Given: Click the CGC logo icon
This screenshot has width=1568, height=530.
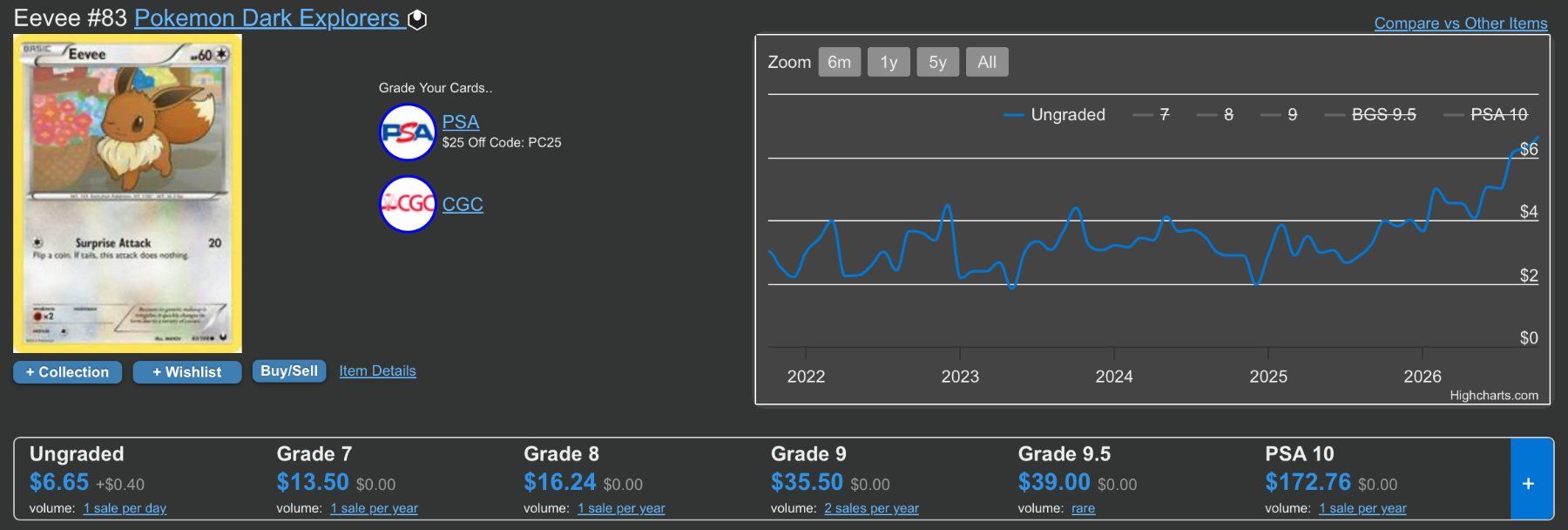Looking at the screenshot, I should point(407,204).
